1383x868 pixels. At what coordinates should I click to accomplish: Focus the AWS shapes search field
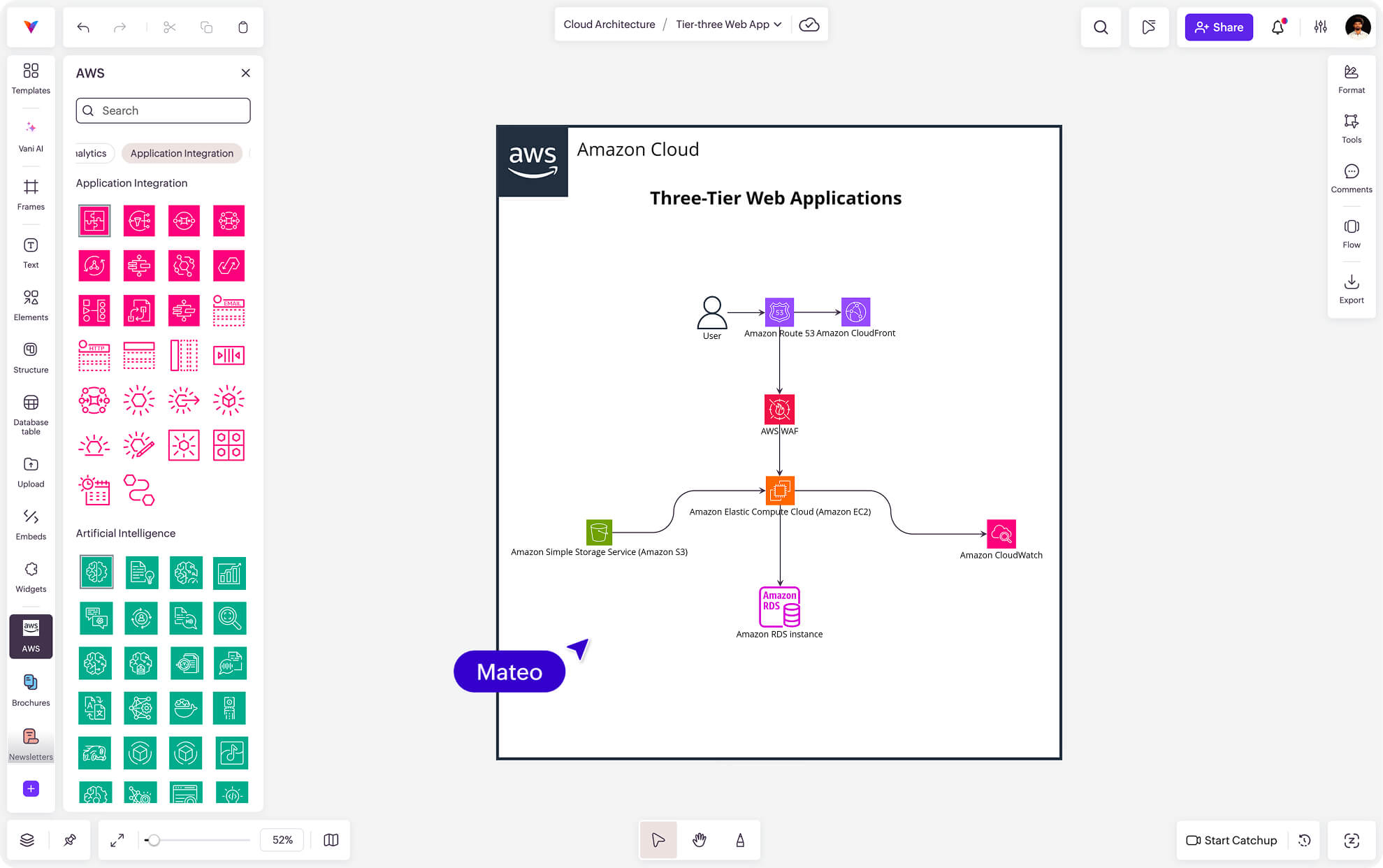pyautogui.click(x=163, y=110)
